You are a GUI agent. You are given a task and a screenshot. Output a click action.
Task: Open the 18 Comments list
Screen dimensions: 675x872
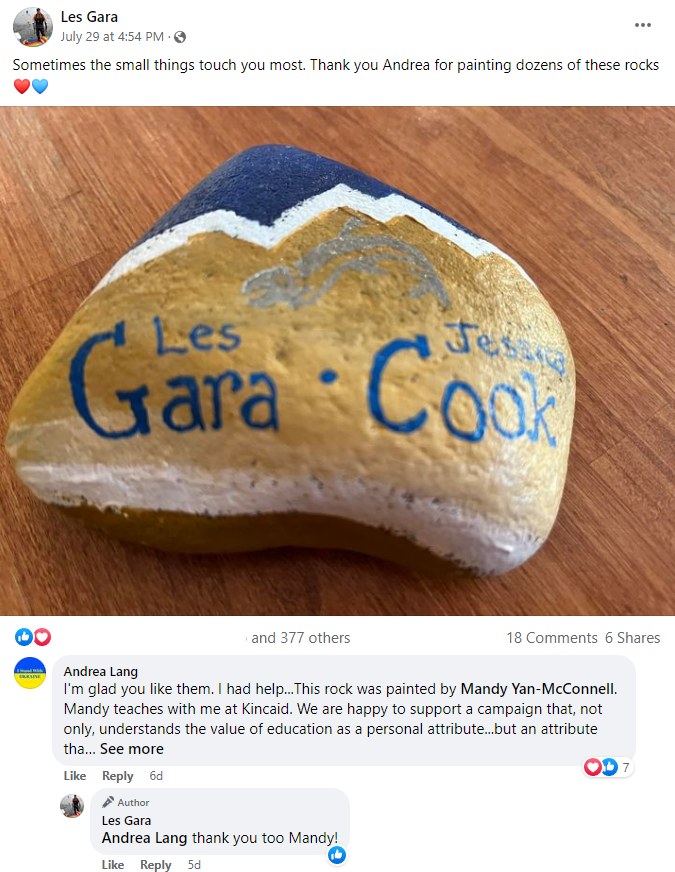pos(552,638)
